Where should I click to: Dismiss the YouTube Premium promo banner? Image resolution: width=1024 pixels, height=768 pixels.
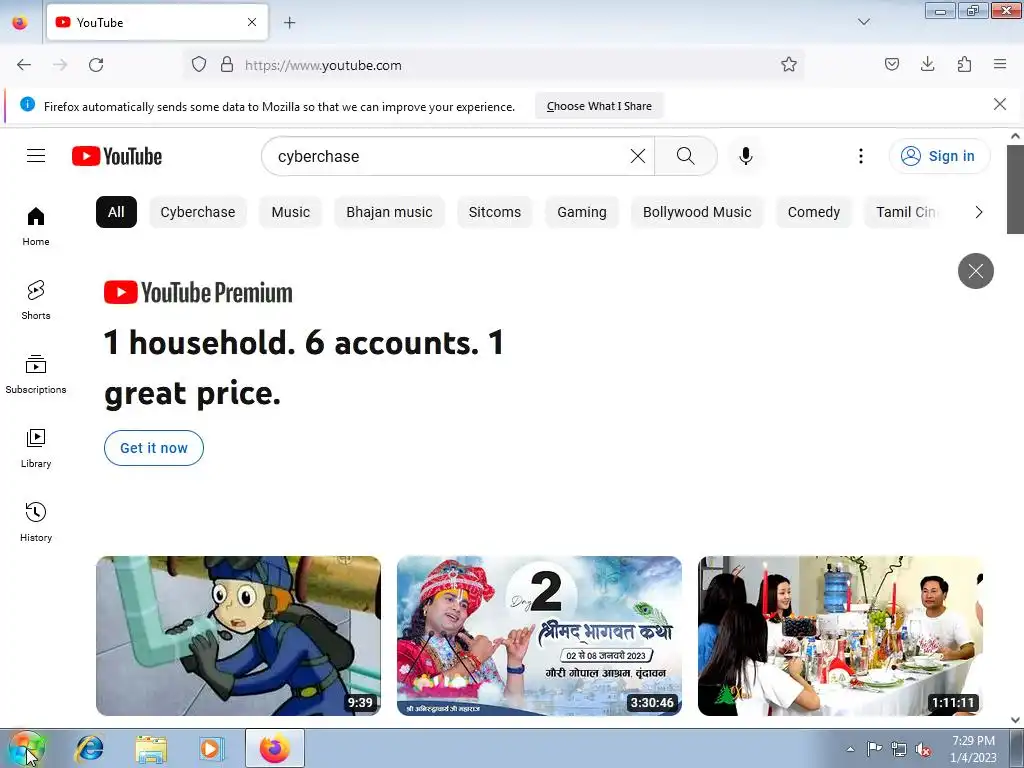pos(976,271)
